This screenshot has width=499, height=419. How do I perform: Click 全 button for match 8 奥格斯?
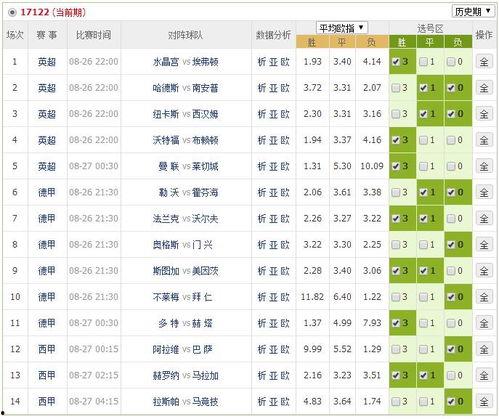point(484,245)
